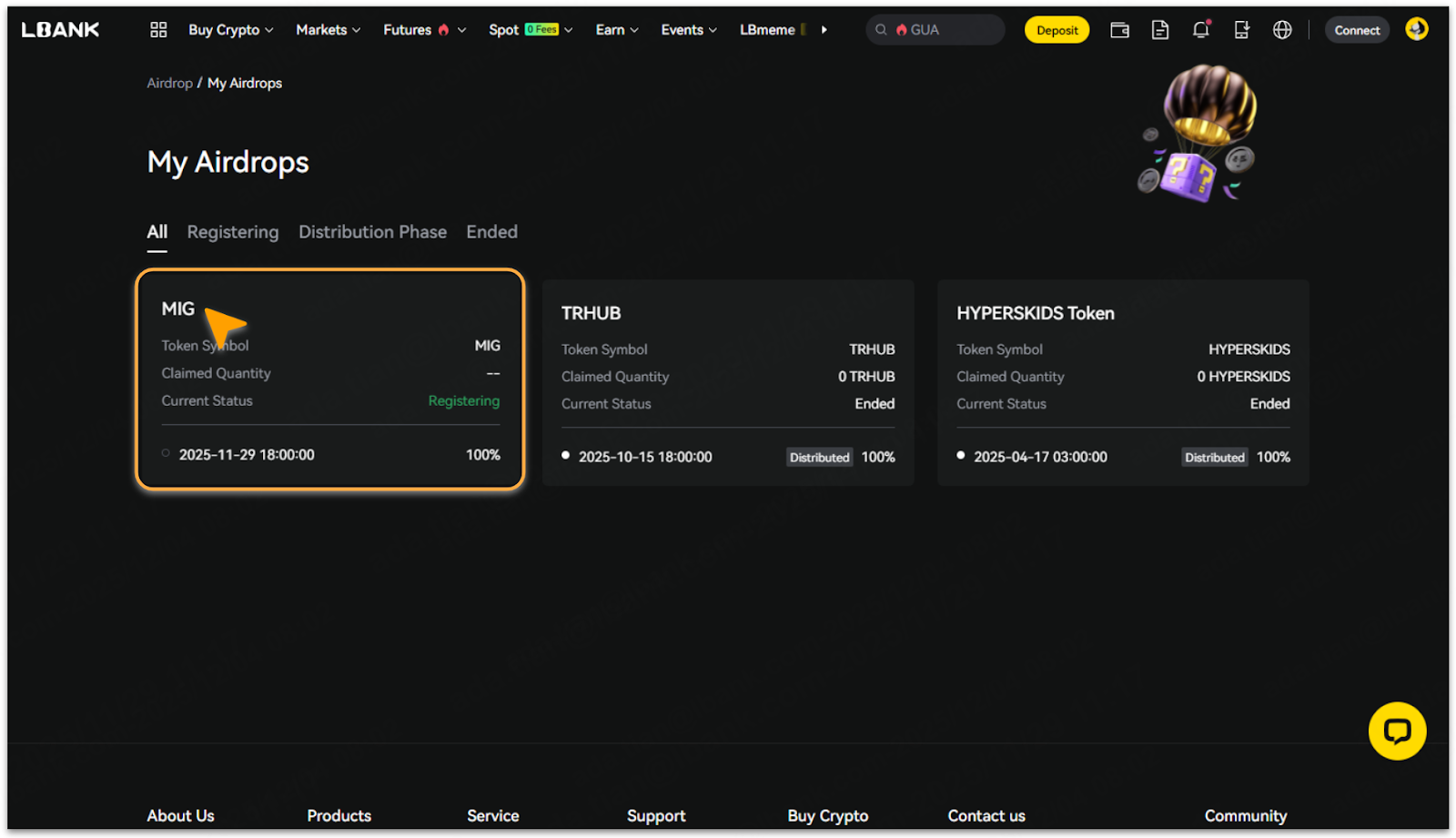Click the wallet assets icon
Image resolution: width=1456 pixels, height=838 pixels.
pyautogui.click(x=1119, y=30)
